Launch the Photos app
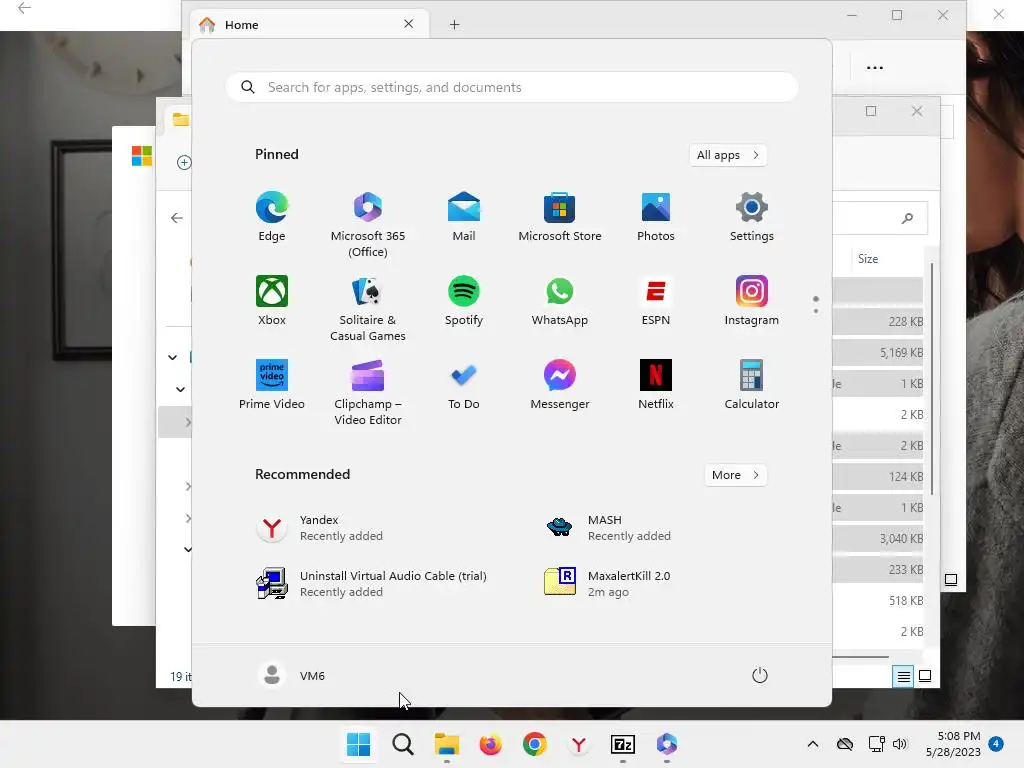Screen dimensions: 1024x768 tap(656, 217)
